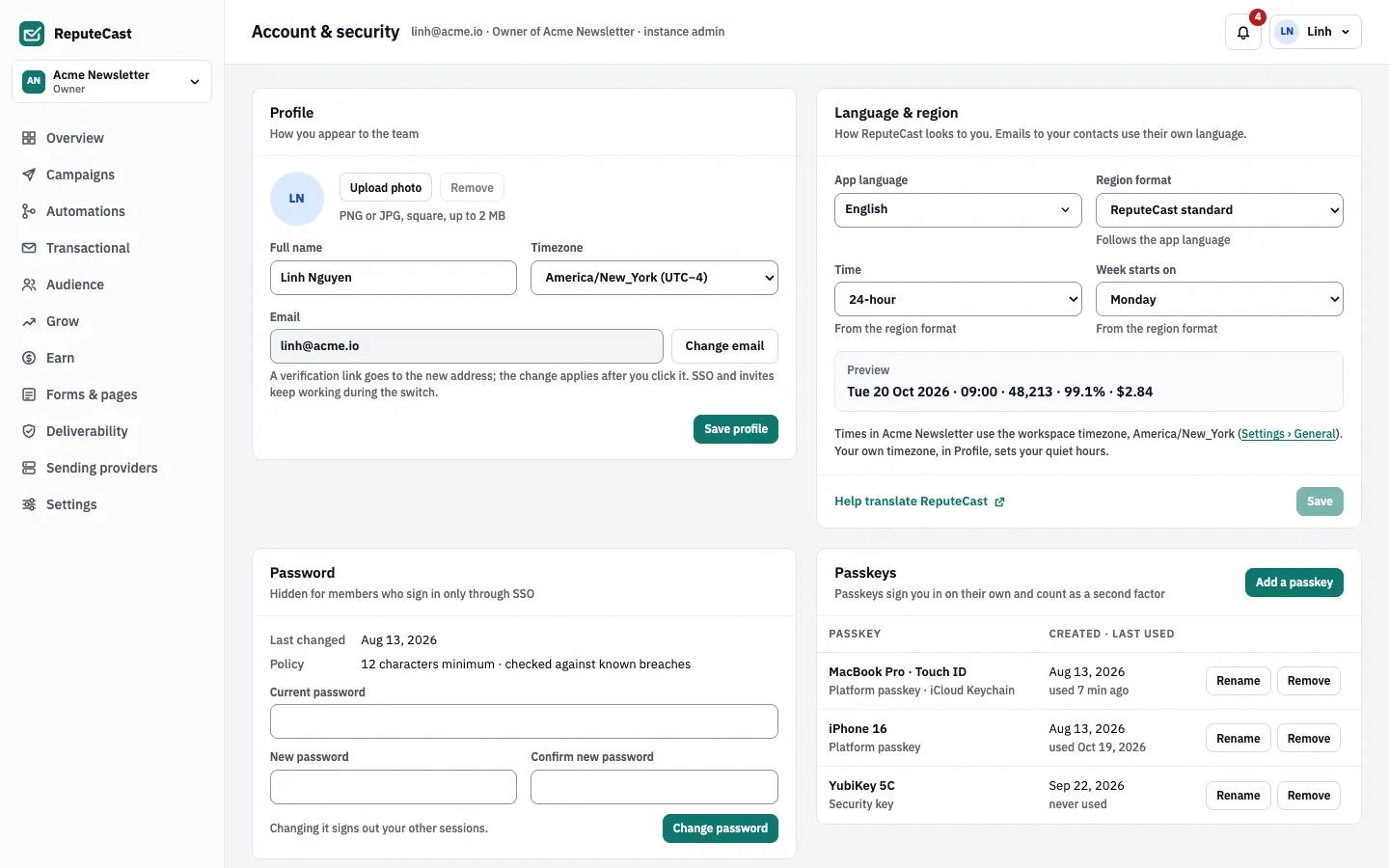The image size is (1389, 868).
Task: Click the Audience people icon
Action: [x=29, y=285]
